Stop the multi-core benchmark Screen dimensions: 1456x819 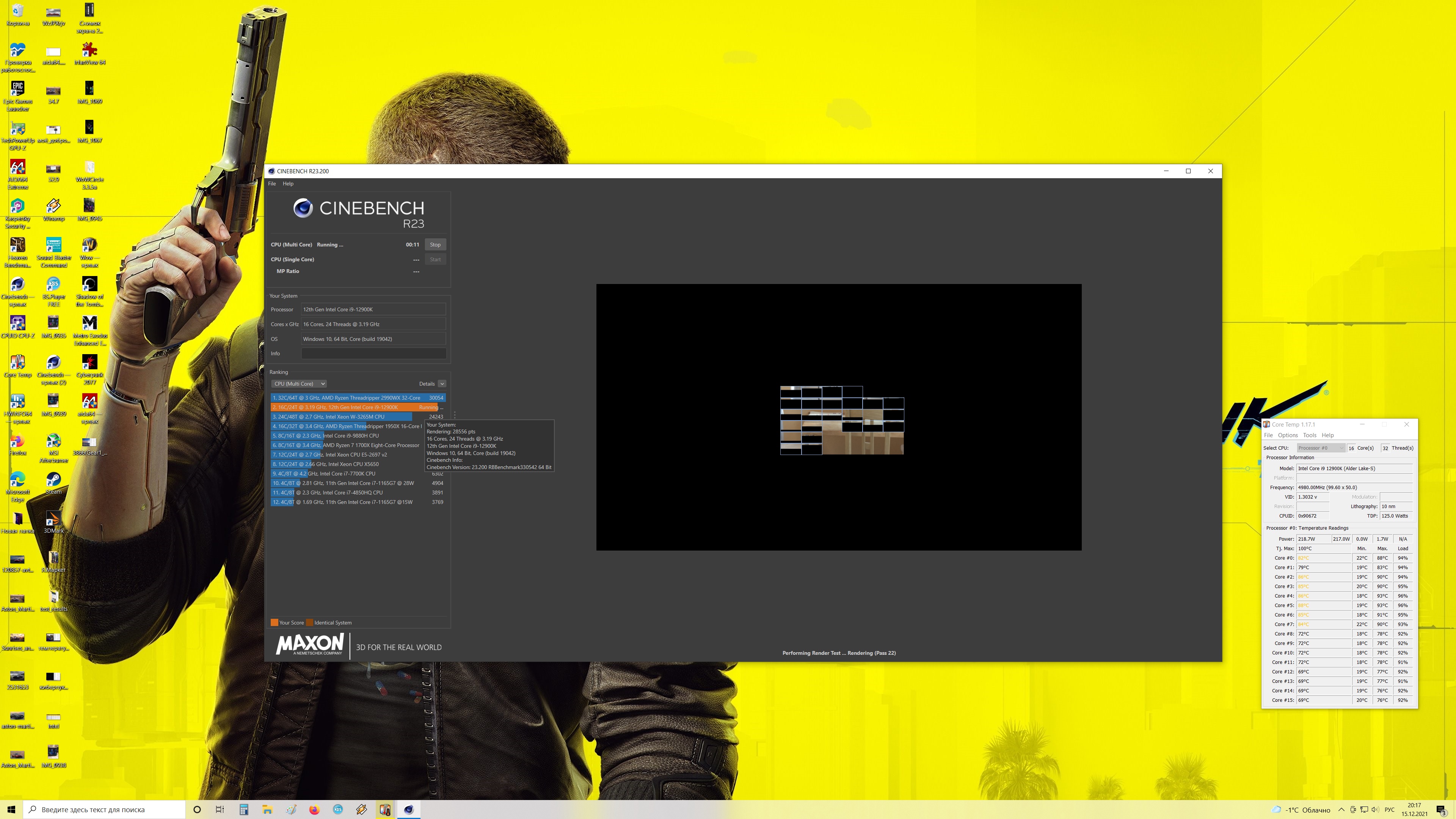(x=435, y=245)
